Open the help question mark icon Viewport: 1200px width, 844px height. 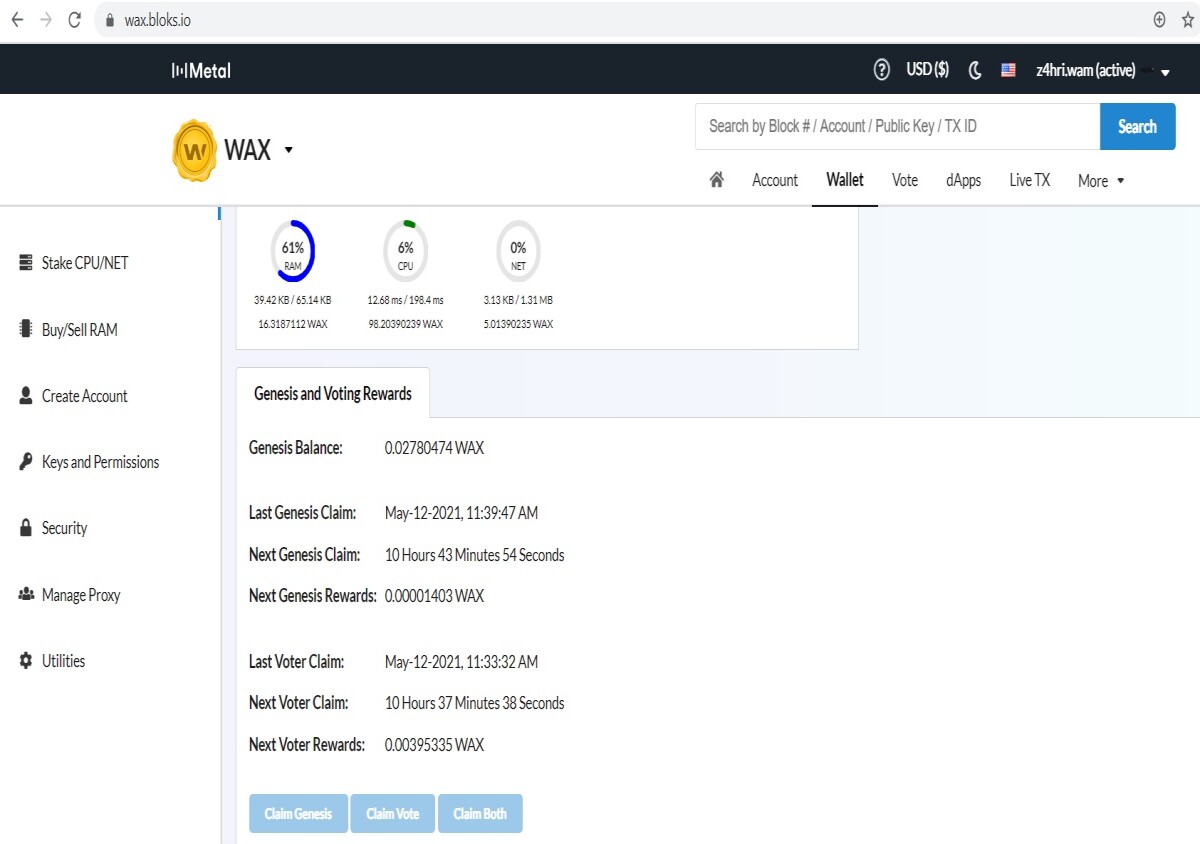coord(881,70)
